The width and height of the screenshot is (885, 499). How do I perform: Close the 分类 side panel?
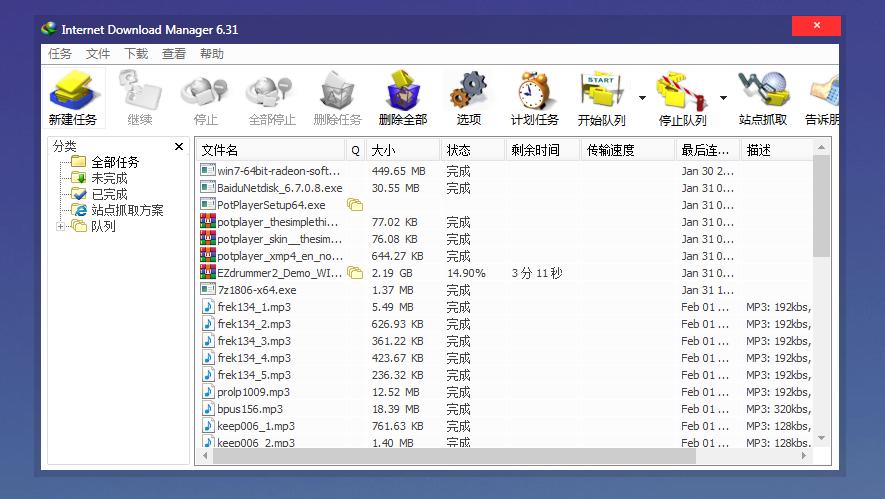(x=179, y=147)
